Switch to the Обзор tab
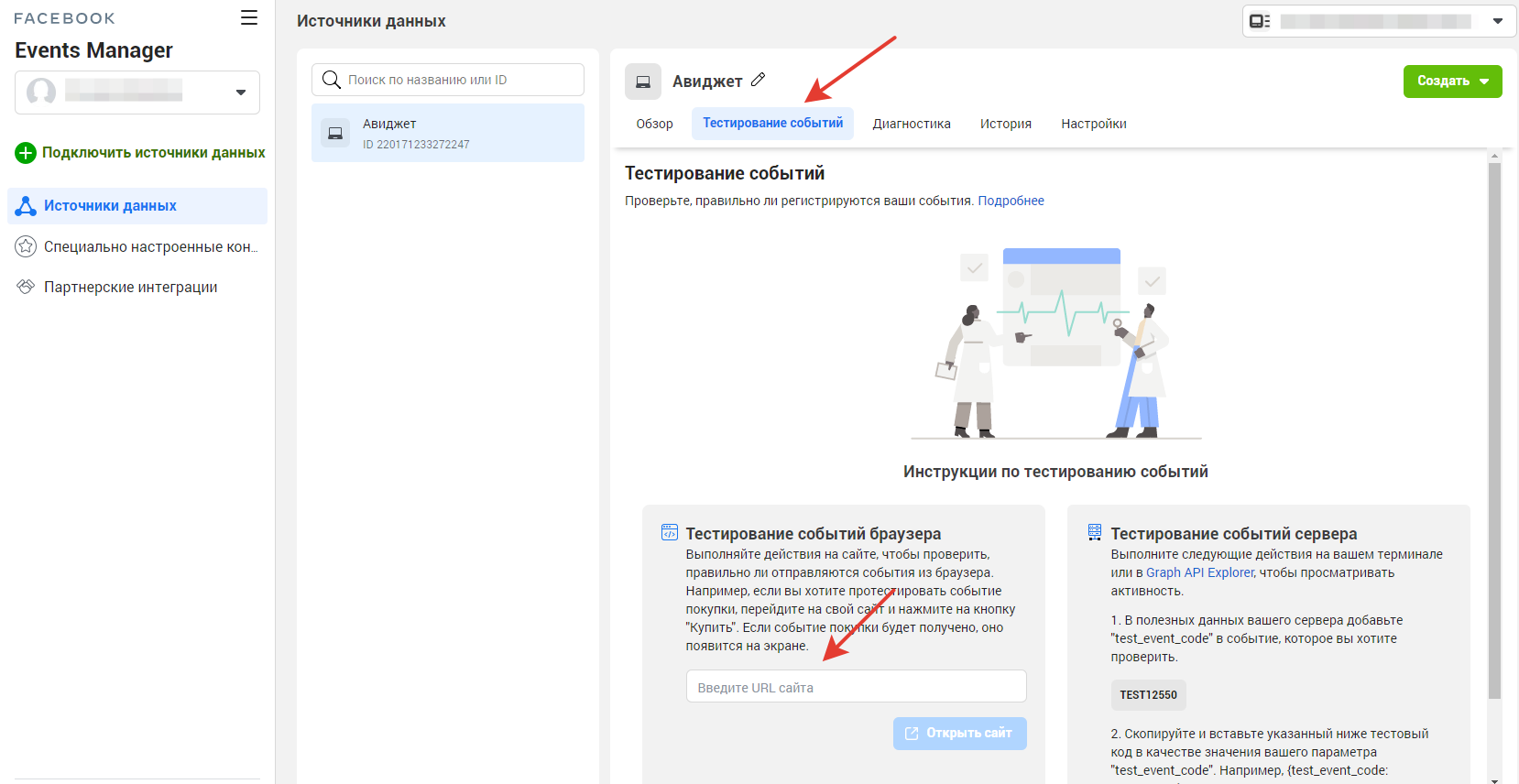This screenshot has height=784, width=1519. pos(655,124)
